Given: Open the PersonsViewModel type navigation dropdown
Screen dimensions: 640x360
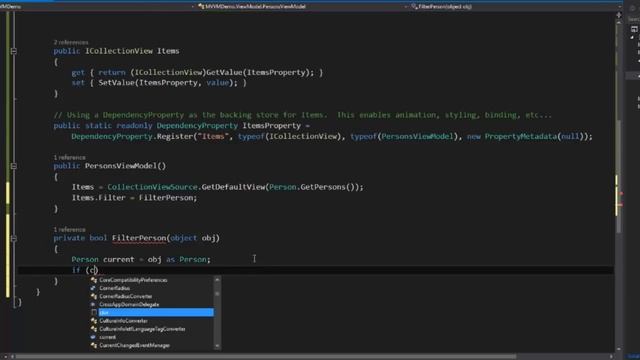Looking at the screenshot, I should (406, 7).
